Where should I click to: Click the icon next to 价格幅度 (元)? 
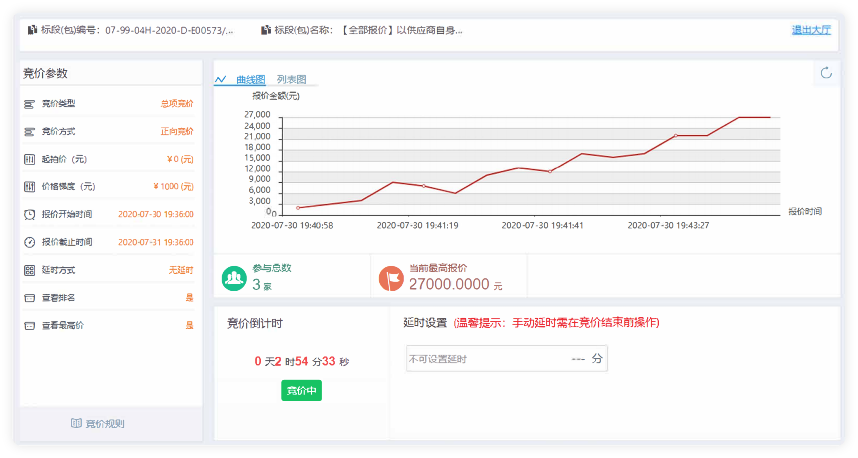coord(30,186)
